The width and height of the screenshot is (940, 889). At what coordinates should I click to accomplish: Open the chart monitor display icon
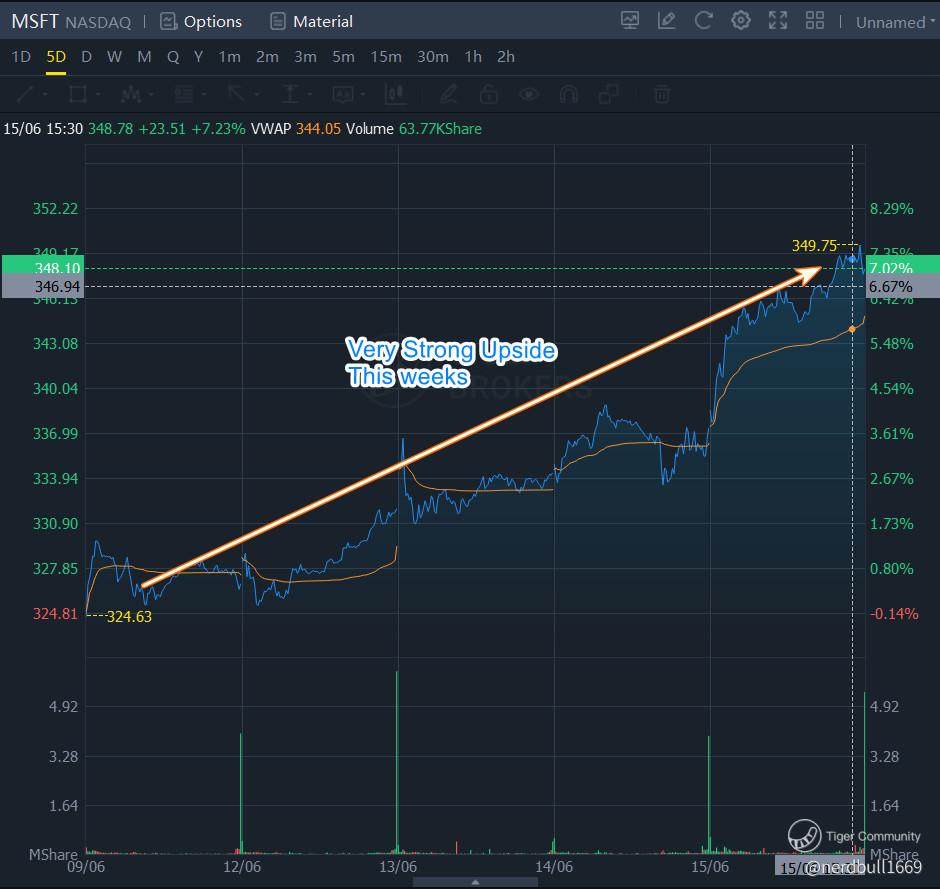[629, 21]
